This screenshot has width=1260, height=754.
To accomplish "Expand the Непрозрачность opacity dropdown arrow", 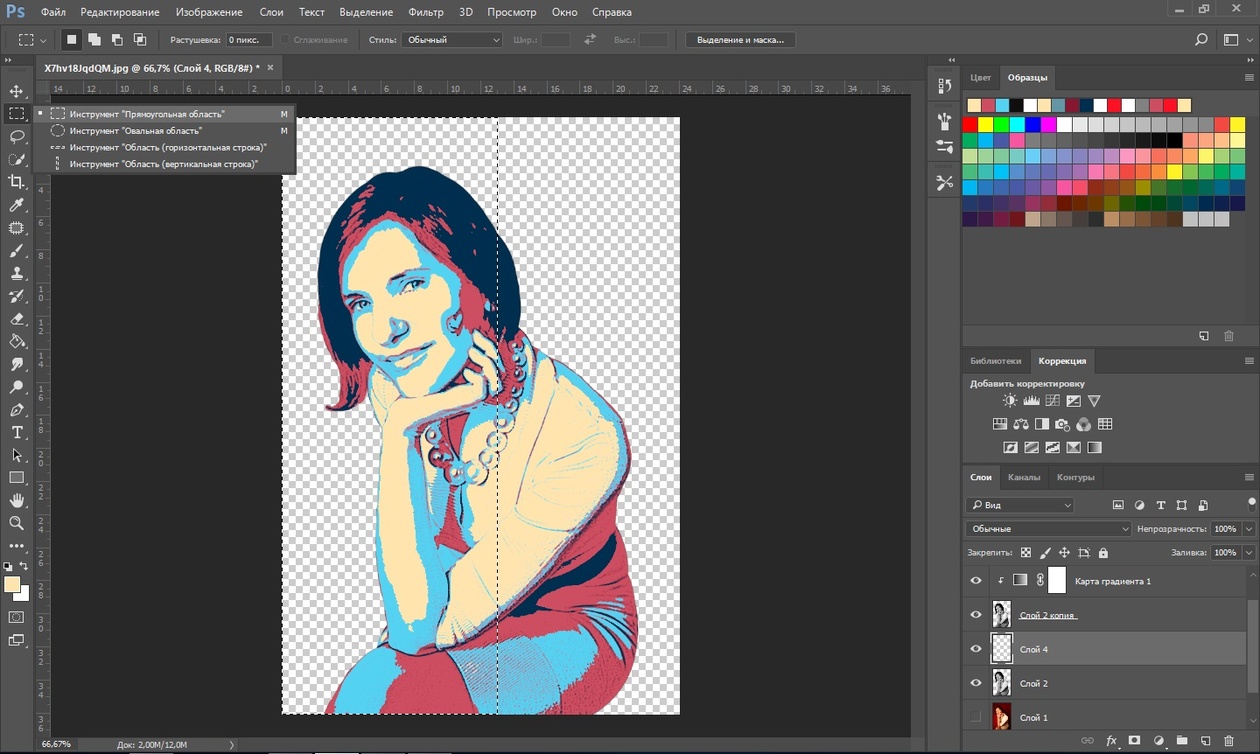I will tap(1249, 529).
